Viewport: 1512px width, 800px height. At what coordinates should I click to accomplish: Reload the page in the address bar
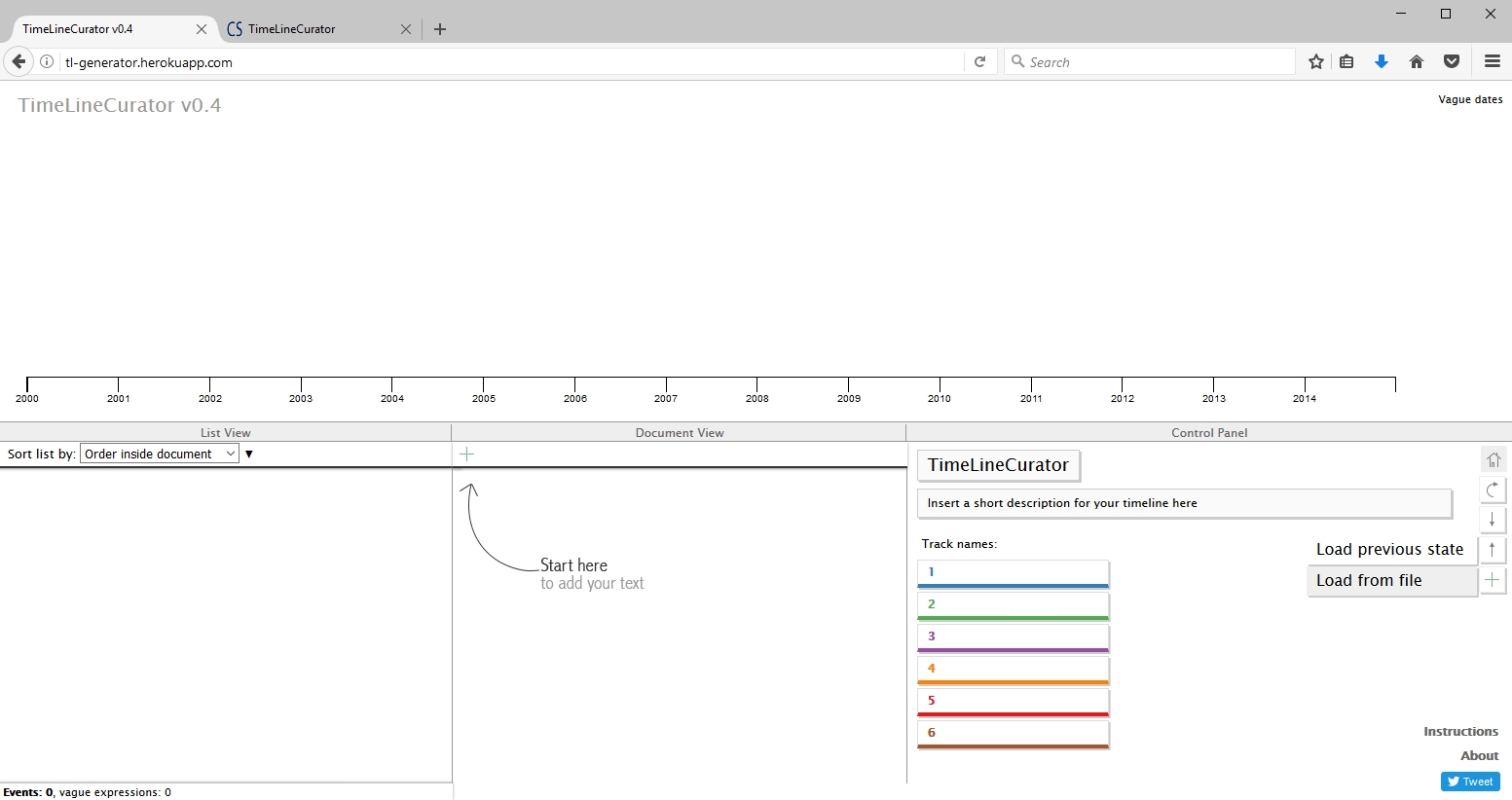click(980, 62)
